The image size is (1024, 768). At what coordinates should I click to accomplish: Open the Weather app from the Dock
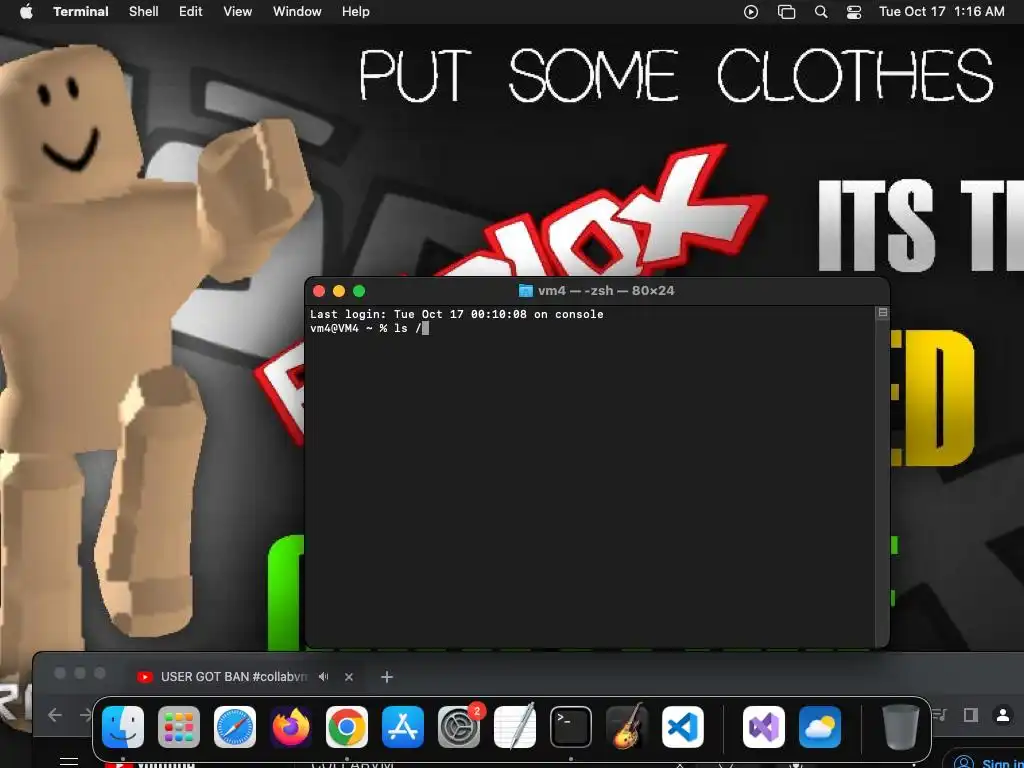pos(820,727)
